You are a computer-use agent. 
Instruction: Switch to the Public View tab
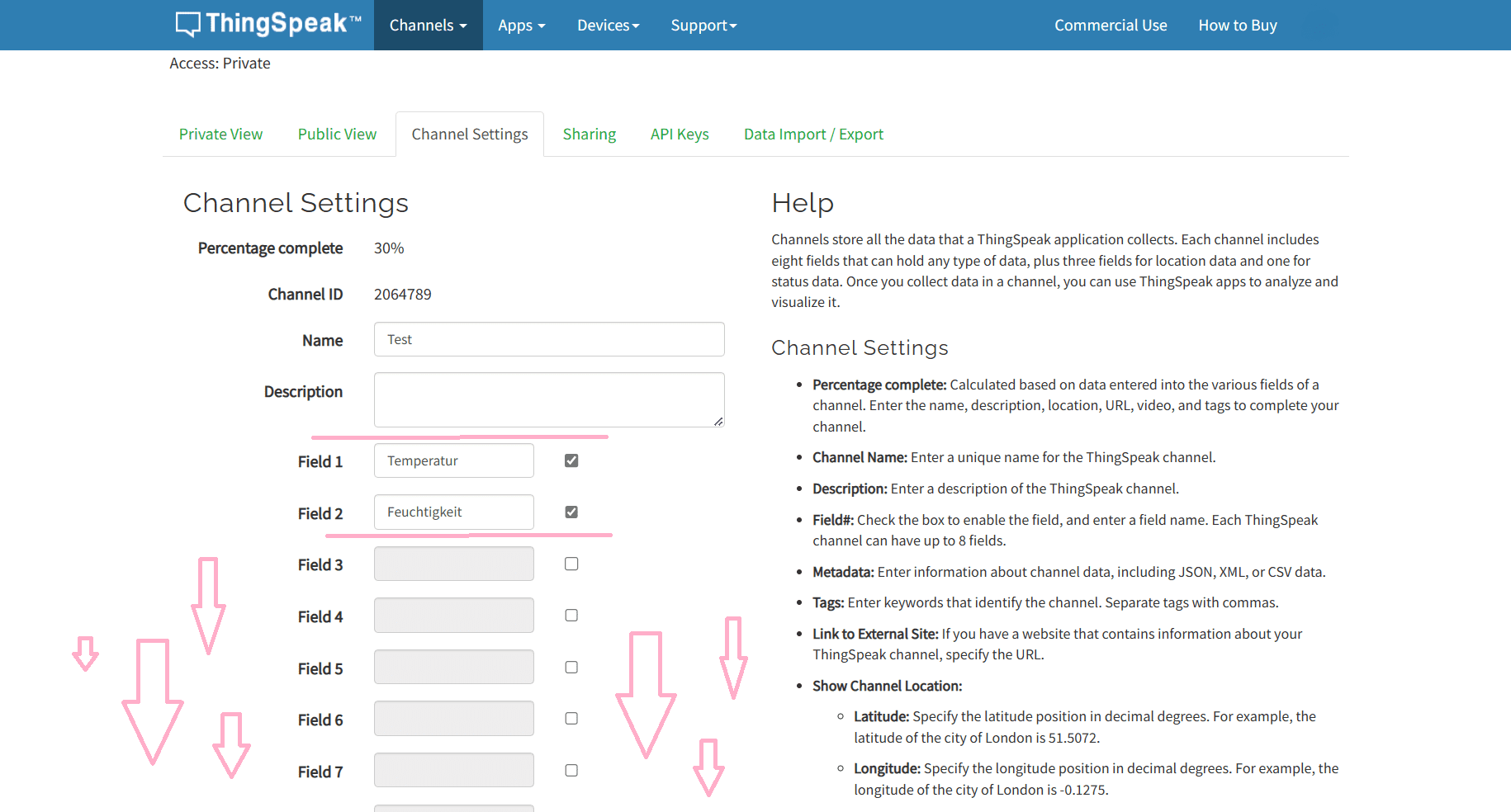pyautogui.click(x=337, y=135)
